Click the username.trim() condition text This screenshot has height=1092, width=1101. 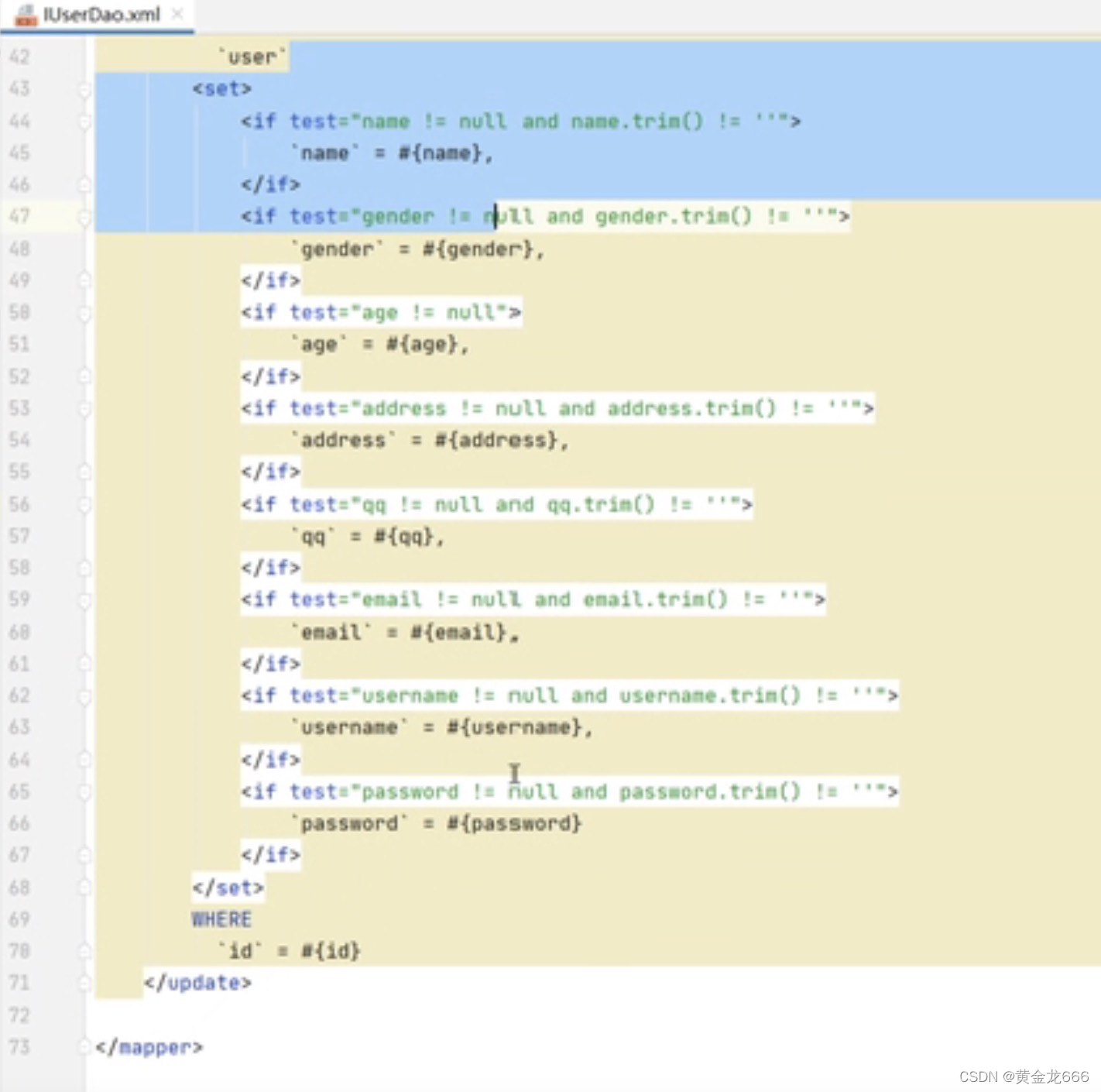(x=710, y=695)
